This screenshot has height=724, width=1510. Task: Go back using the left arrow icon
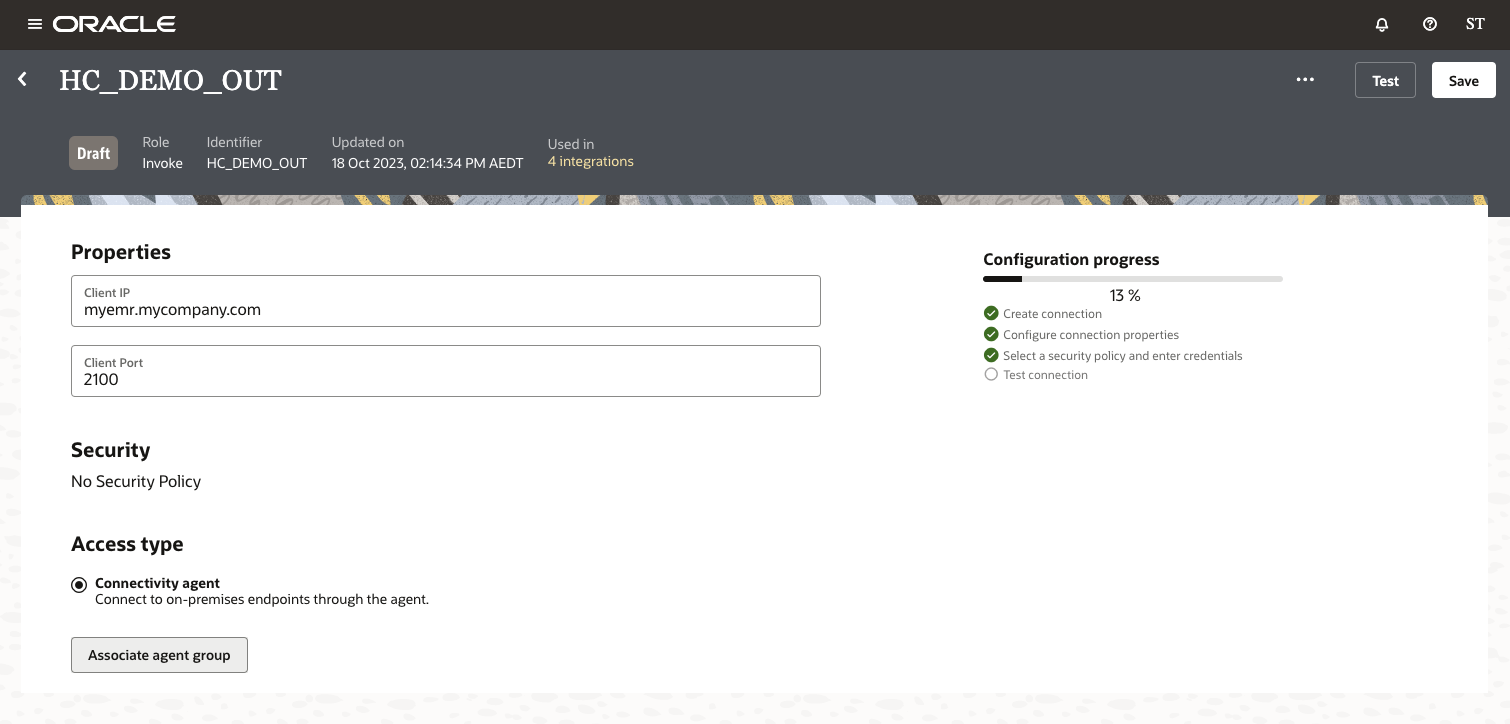(x=22, y=79)
